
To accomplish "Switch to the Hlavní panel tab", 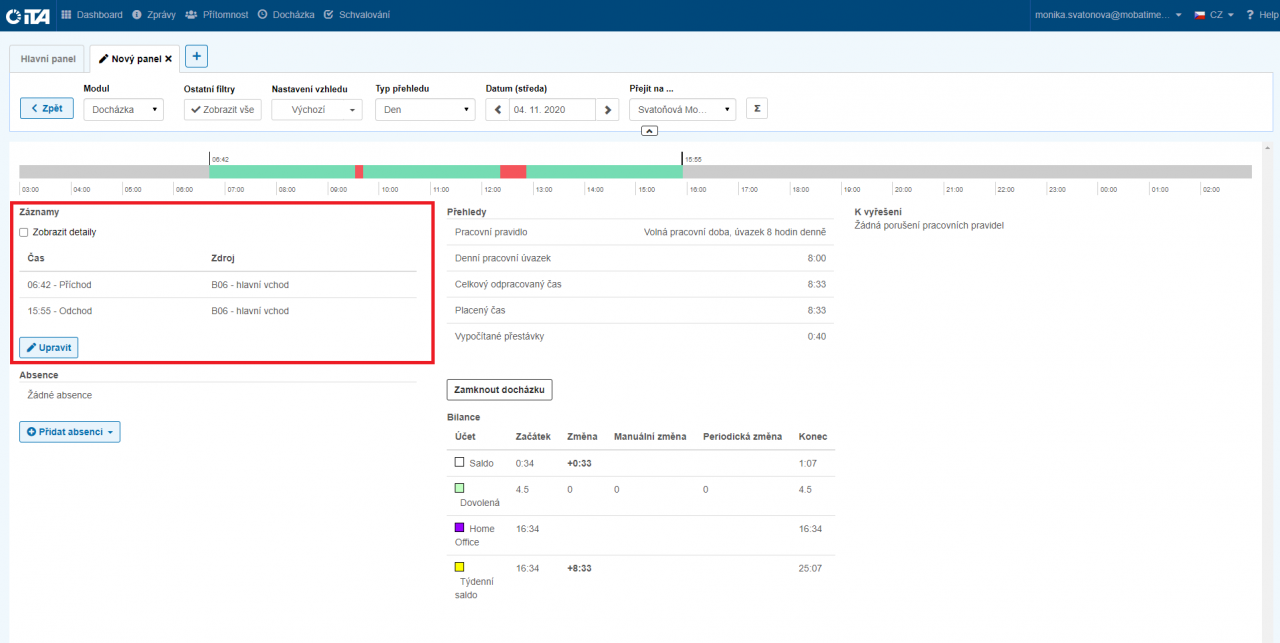I will click(x=48, y=59).
